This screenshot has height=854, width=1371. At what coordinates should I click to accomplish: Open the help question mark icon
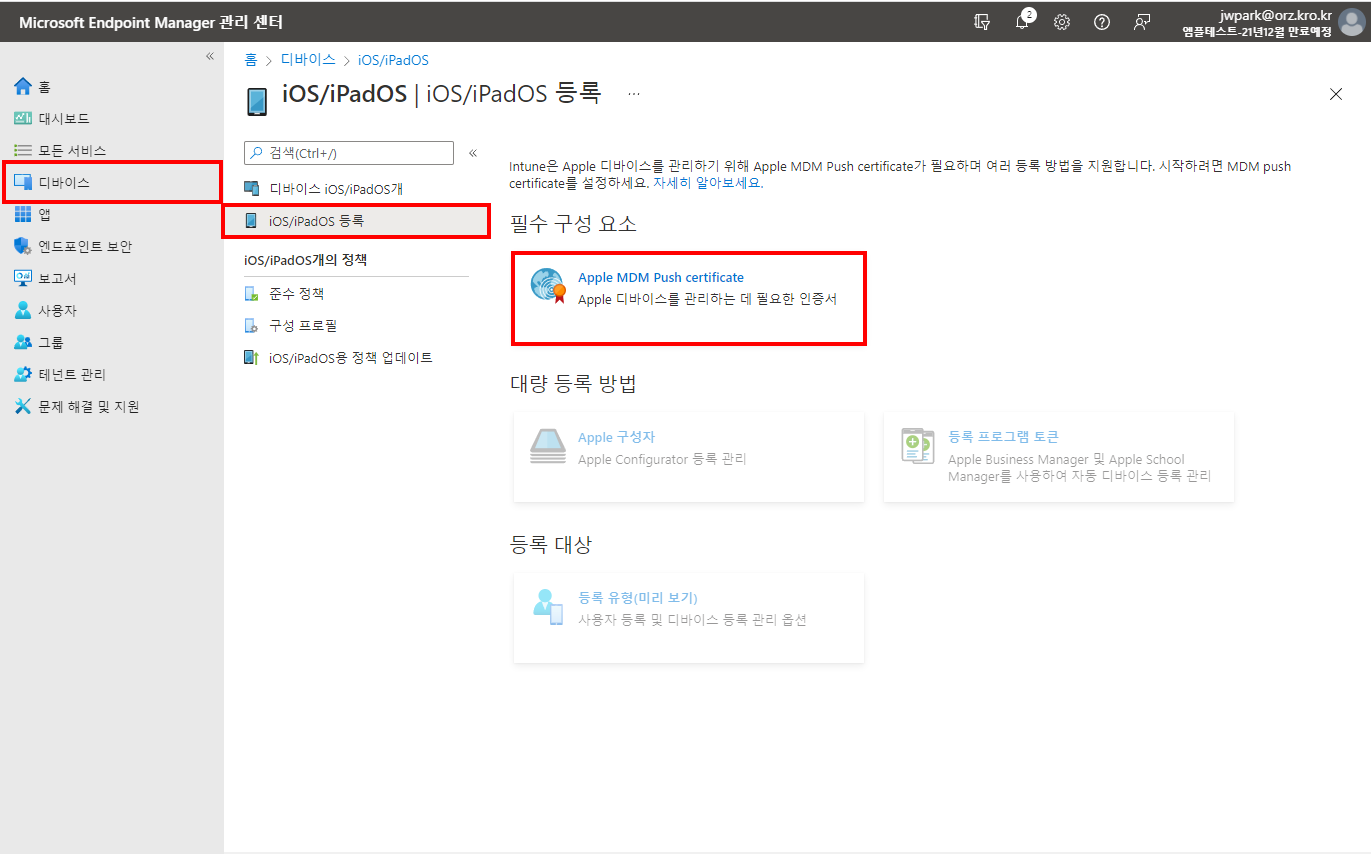pyautogui.click(x=1102, y=22)
